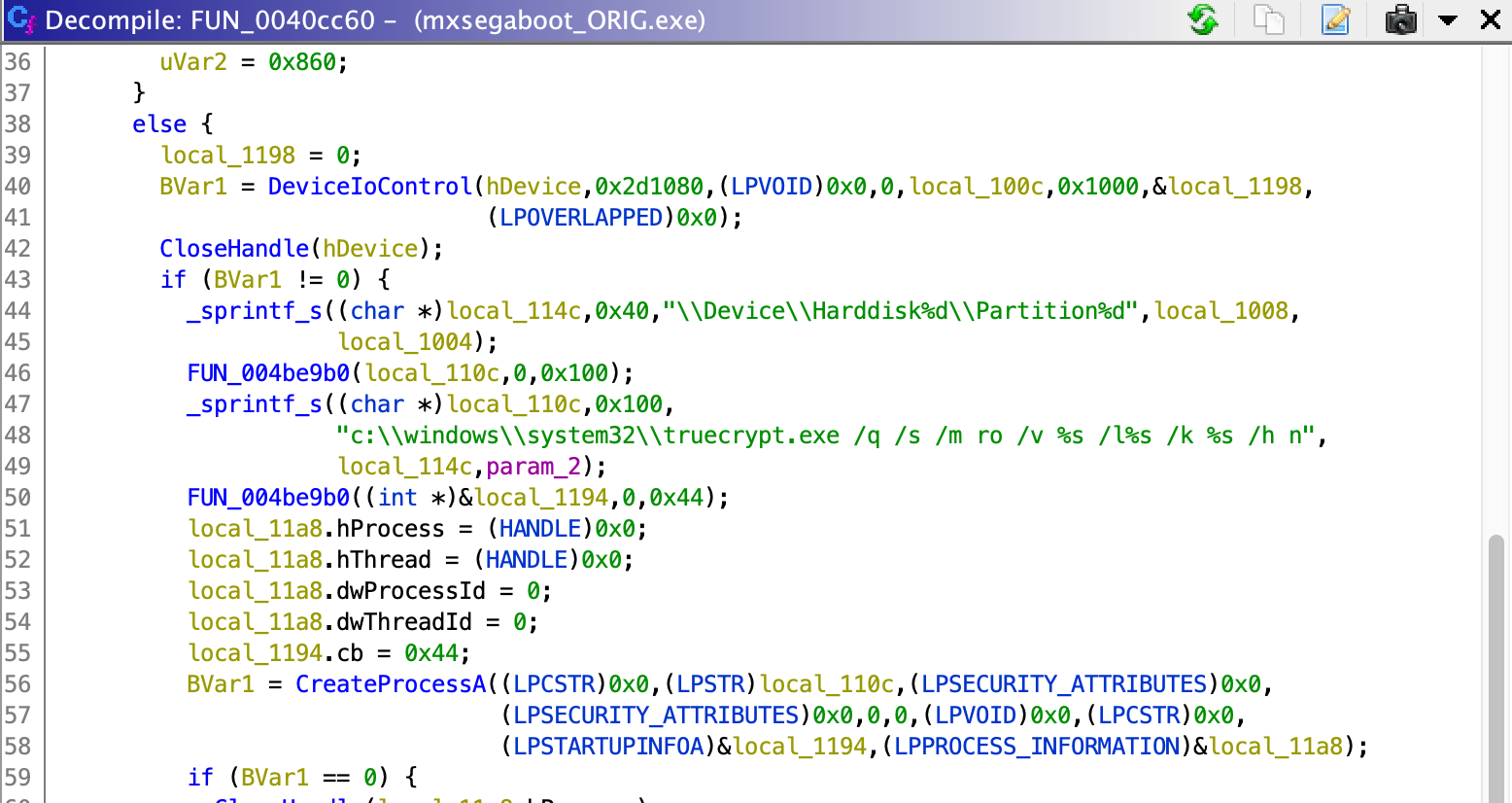Click the copy to clipboard icon
This screenshot has height=803, width=1512.
(1268, 19)
